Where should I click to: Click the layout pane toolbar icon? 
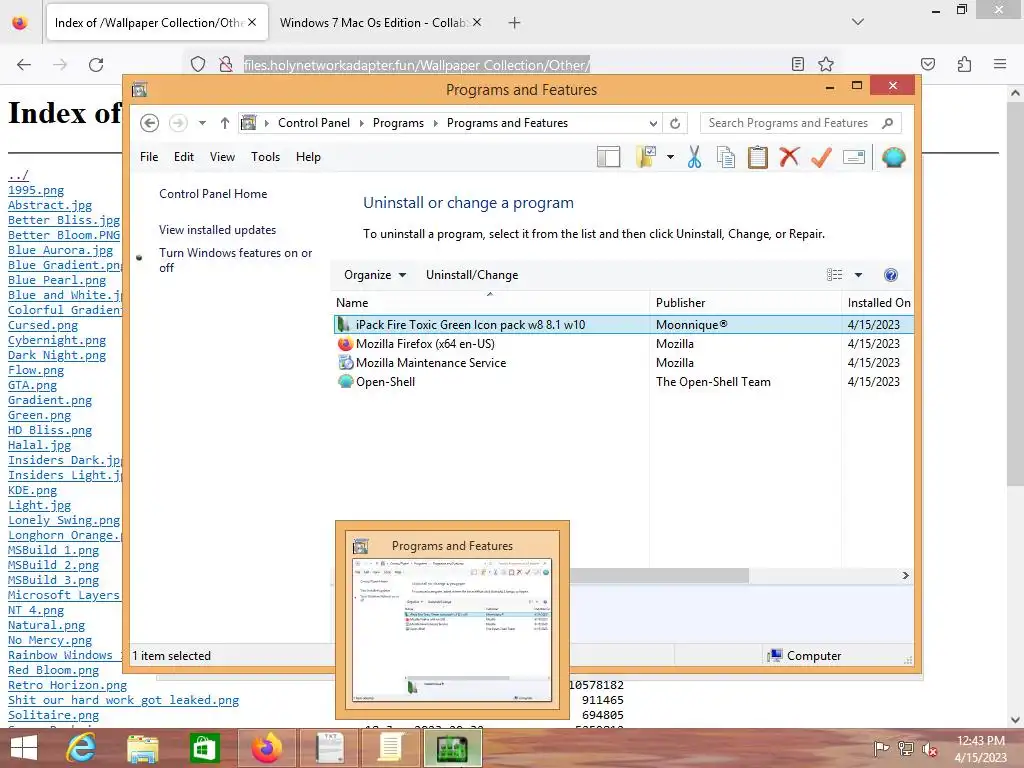[608, 157]
